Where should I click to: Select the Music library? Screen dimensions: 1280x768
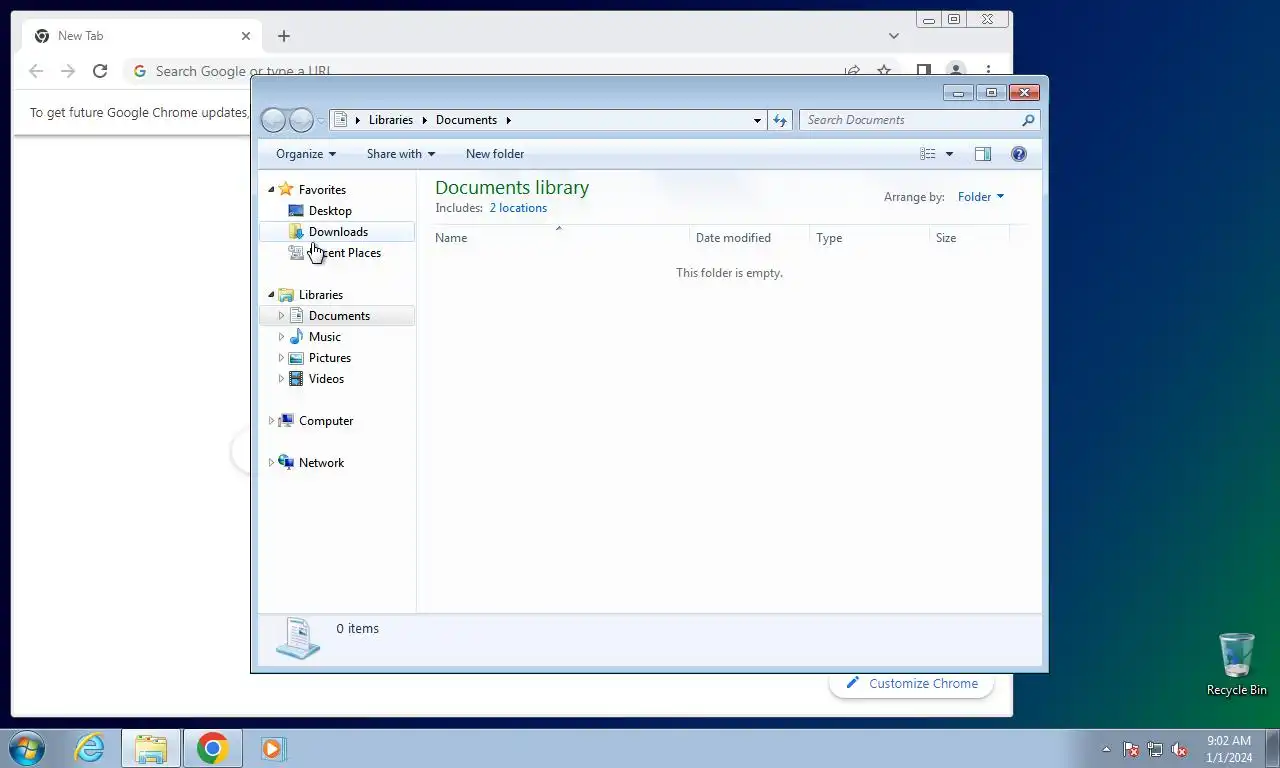(x=325, y=337)
